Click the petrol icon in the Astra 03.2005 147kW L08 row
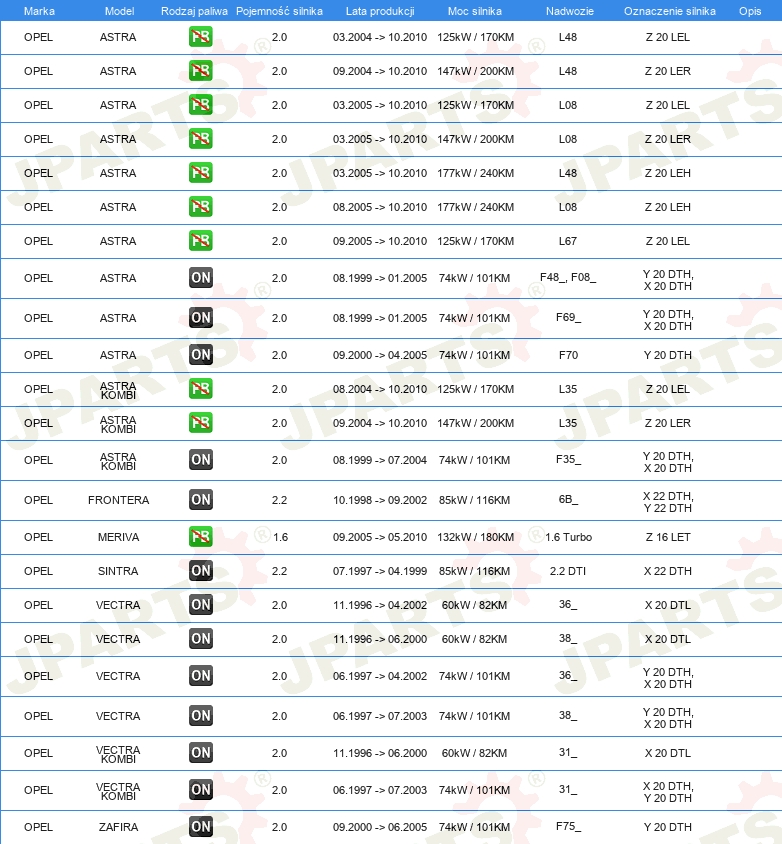The width and height of the screenshot is (782, 844). click(x=200, y=138)
